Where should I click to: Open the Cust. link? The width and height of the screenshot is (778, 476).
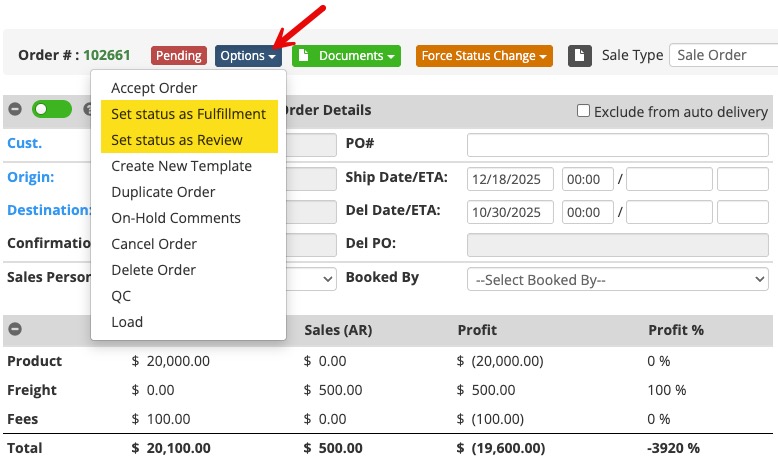pos(24,143)
